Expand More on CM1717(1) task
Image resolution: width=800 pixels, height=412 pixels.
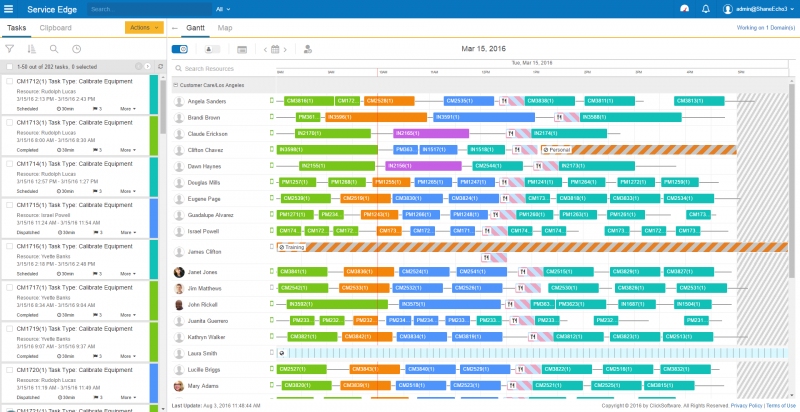pyautogui.click(x=128, y=315)
